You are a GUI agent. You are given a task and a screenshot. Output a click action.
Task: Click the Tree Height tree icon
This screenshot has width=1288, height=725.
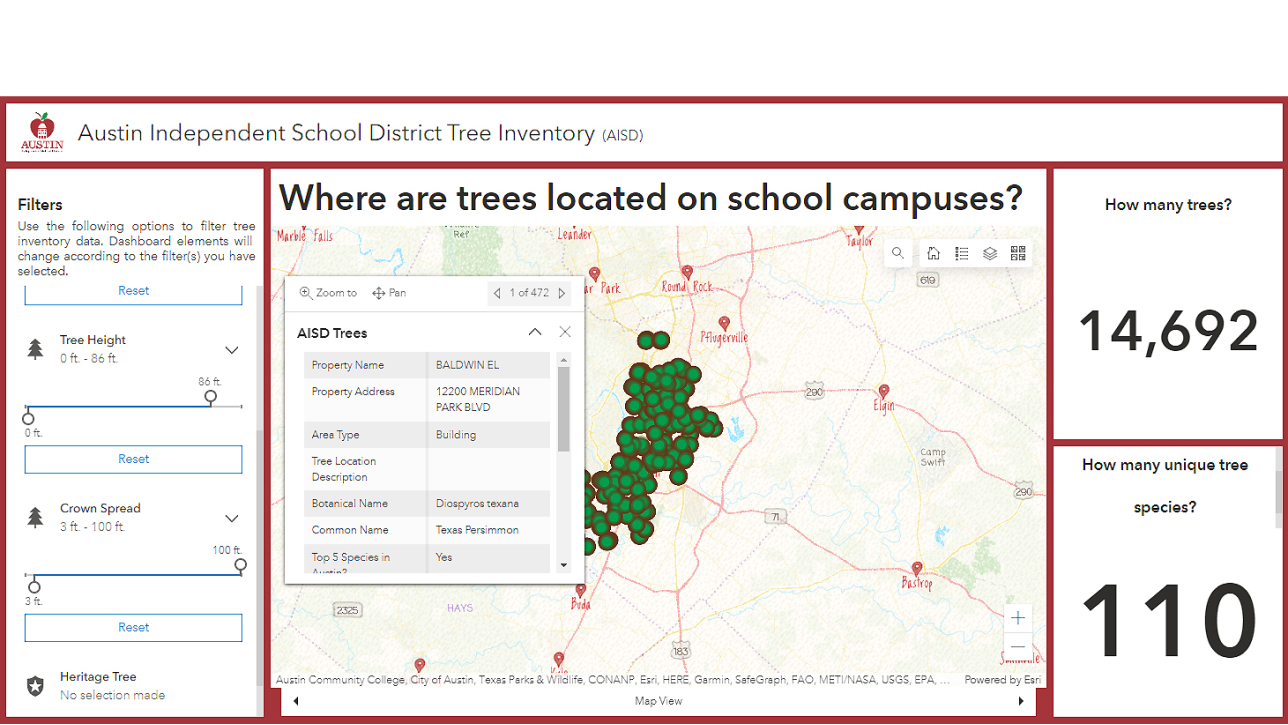click(x=36, y=349)
